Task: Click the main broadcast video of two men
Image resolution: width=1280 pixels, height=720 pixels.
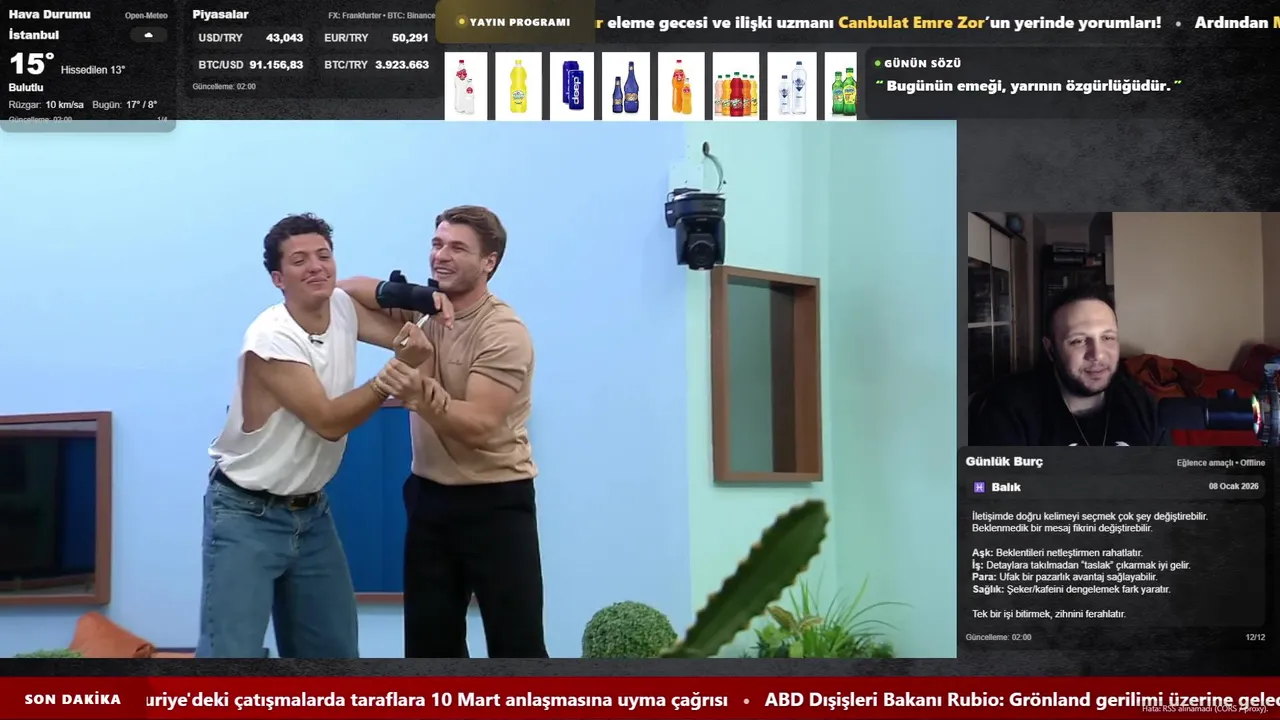Action: (478, 389)
